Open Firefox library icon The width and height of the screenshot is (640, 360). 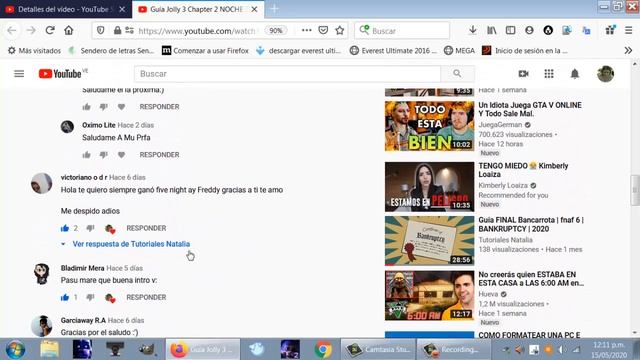(x=491, y=30)
